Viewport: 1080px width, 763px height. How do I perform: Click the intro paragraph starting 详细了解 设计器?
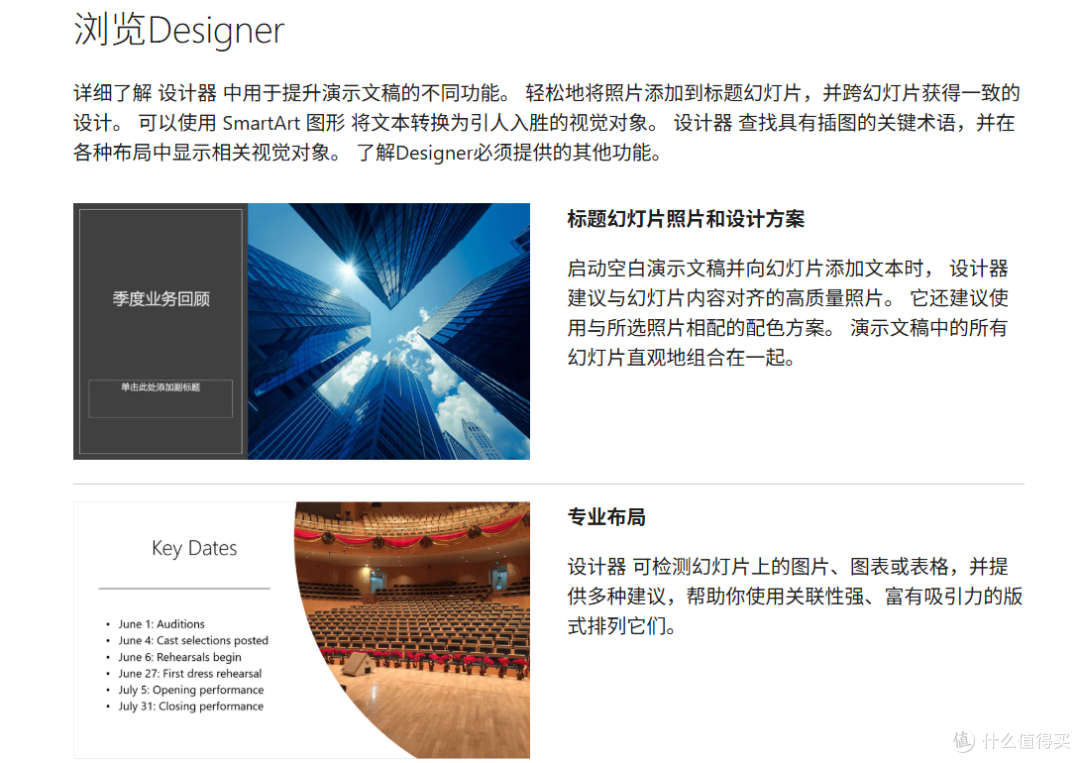point(547,123)
